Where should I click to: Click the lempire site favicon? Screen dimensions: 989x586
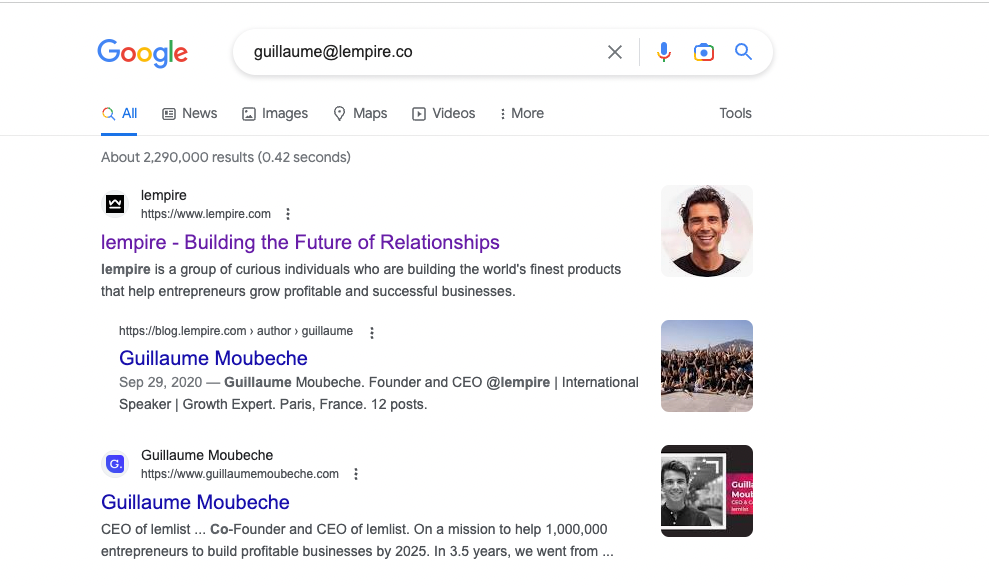pyautogui.click(x=115, y=204)
